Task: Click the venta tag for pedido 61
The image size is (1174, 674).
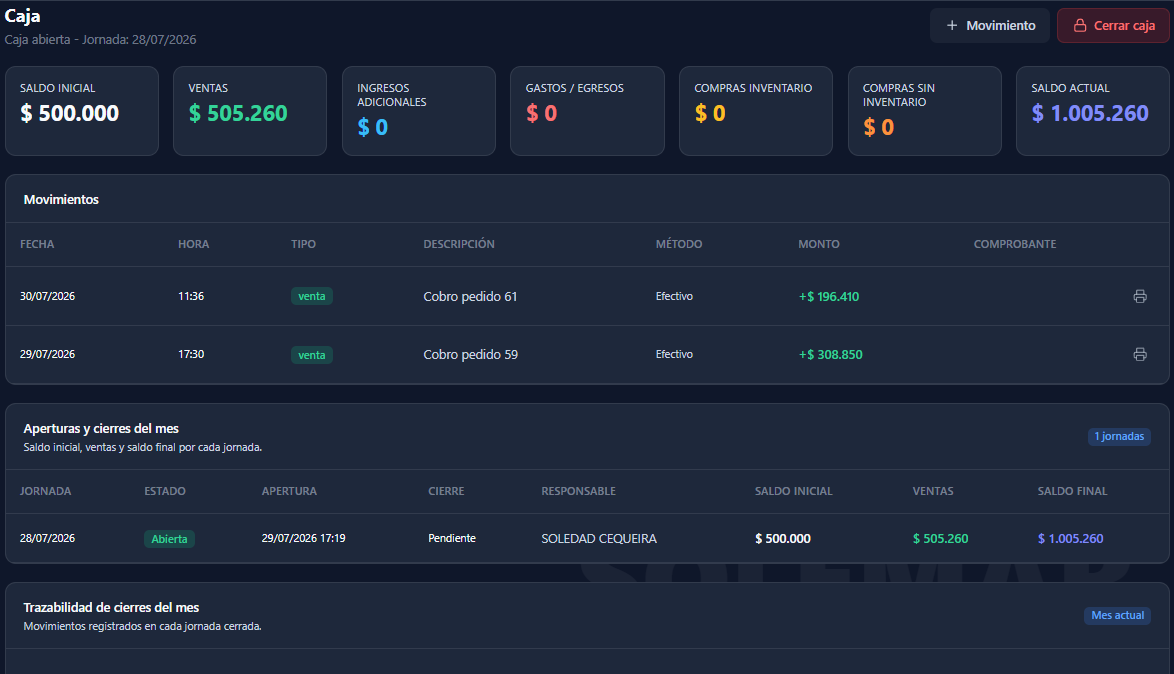Action: coord(311,297)
